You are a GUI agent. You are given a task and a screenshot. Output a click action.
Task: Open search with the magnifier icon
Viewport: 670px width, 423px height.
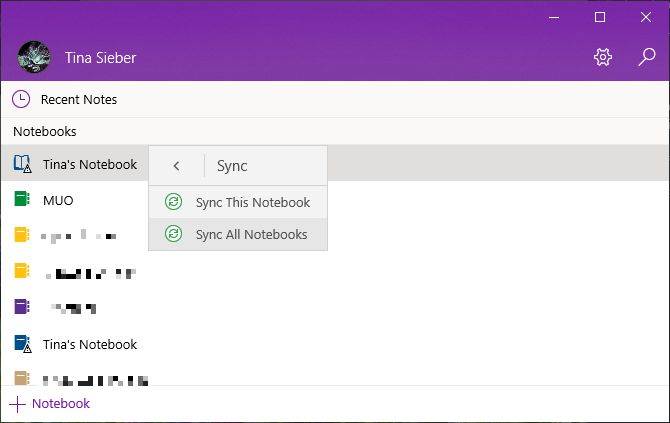647,57
